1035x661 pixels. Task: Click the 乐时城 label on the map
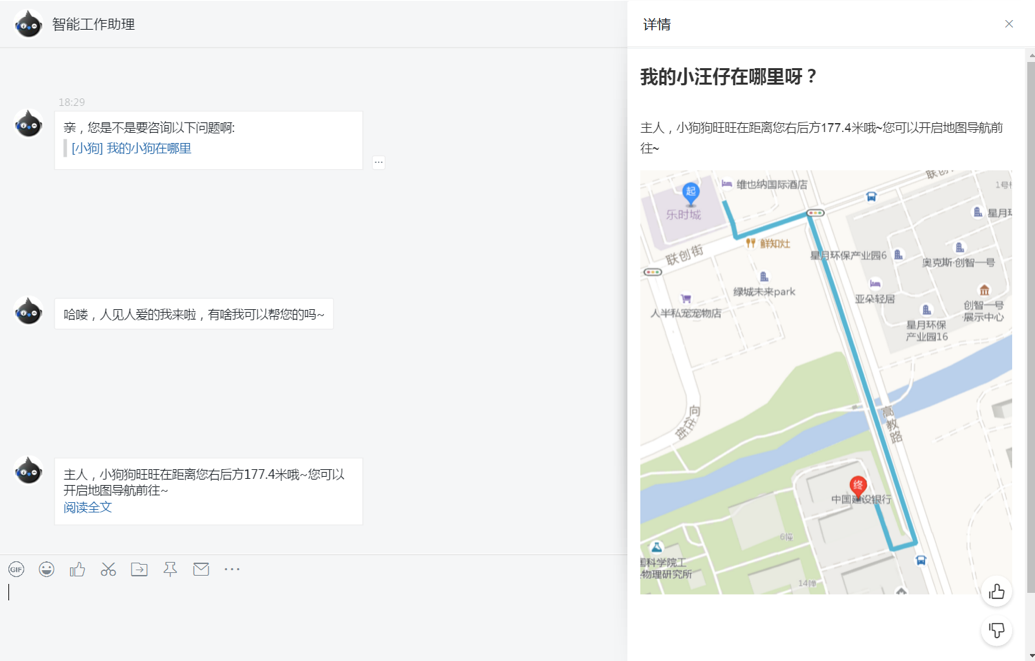tap(683, 215)
